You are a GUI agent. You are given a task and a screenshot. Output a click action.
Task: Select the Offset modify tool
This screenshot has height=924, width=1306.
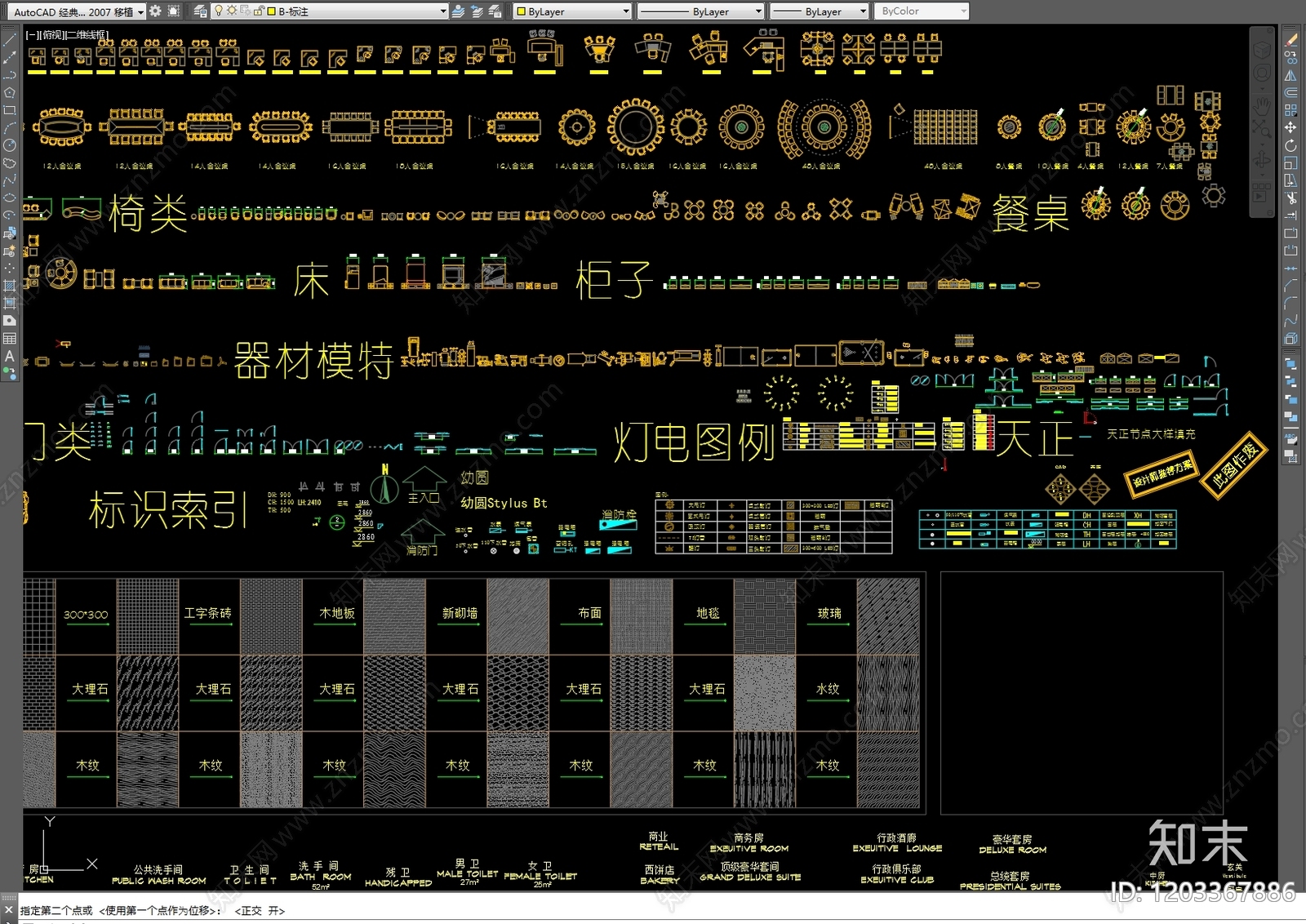pyautogui.click(x=1290, y=92)
